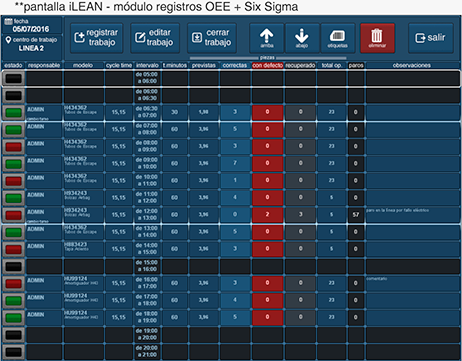Click the previstas cell showing 1,98
This screenshot has width=462, height=361.
tap(204, 112)
